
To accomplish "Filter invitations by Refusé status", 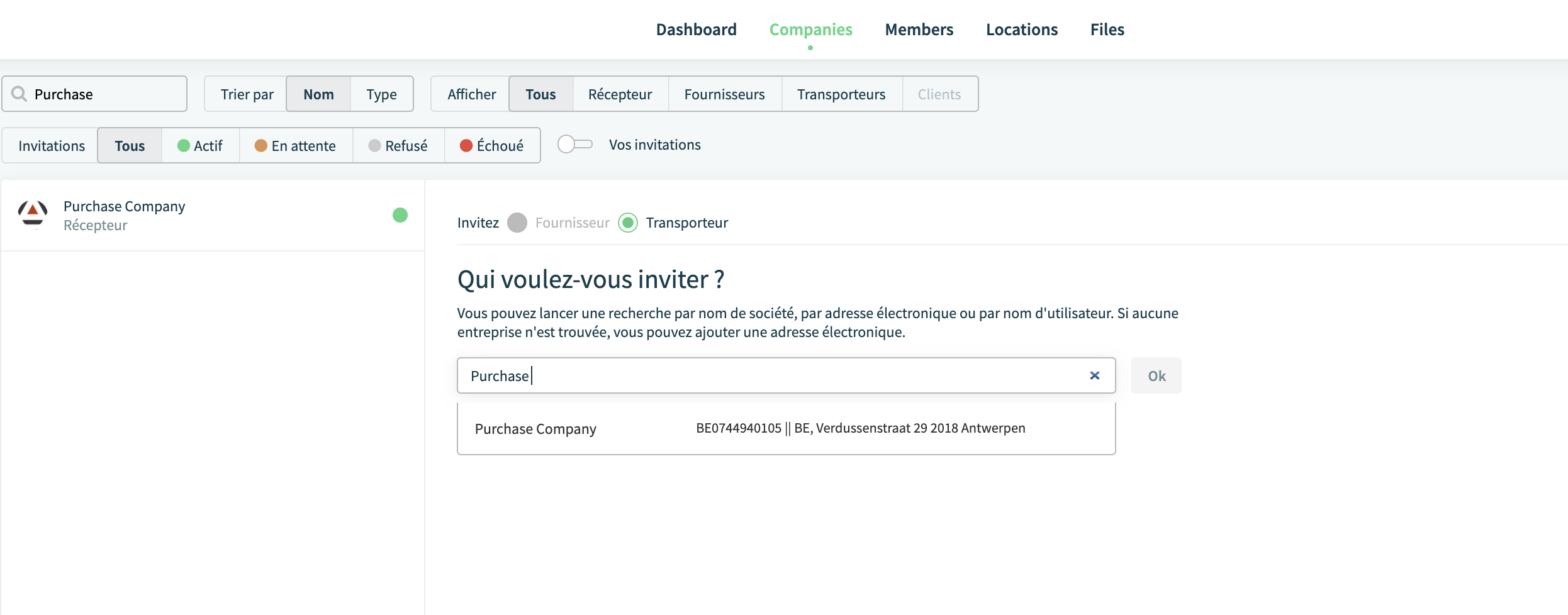I will 398,145.
